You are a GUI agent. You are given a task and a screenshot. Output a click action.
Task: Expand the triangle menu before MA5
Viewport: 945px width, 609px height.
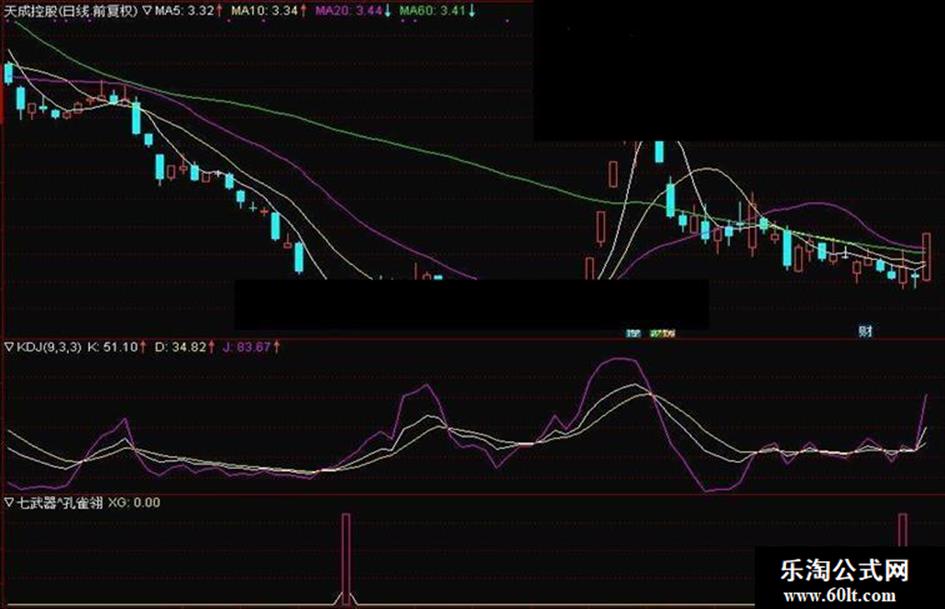click(147, 11)
